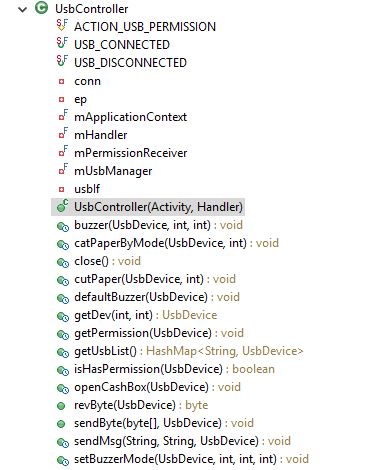Click the final field icon of mApplicationContext
The height and width of the screenshot is (470, 366).
coord(63,115)
